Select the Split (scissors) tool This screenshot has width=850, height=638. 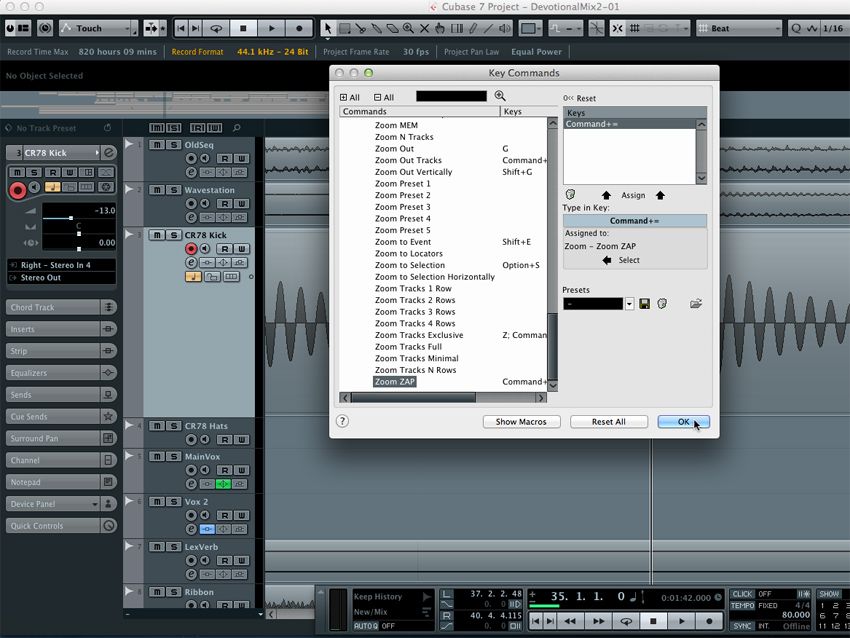(x=360, y=27)
